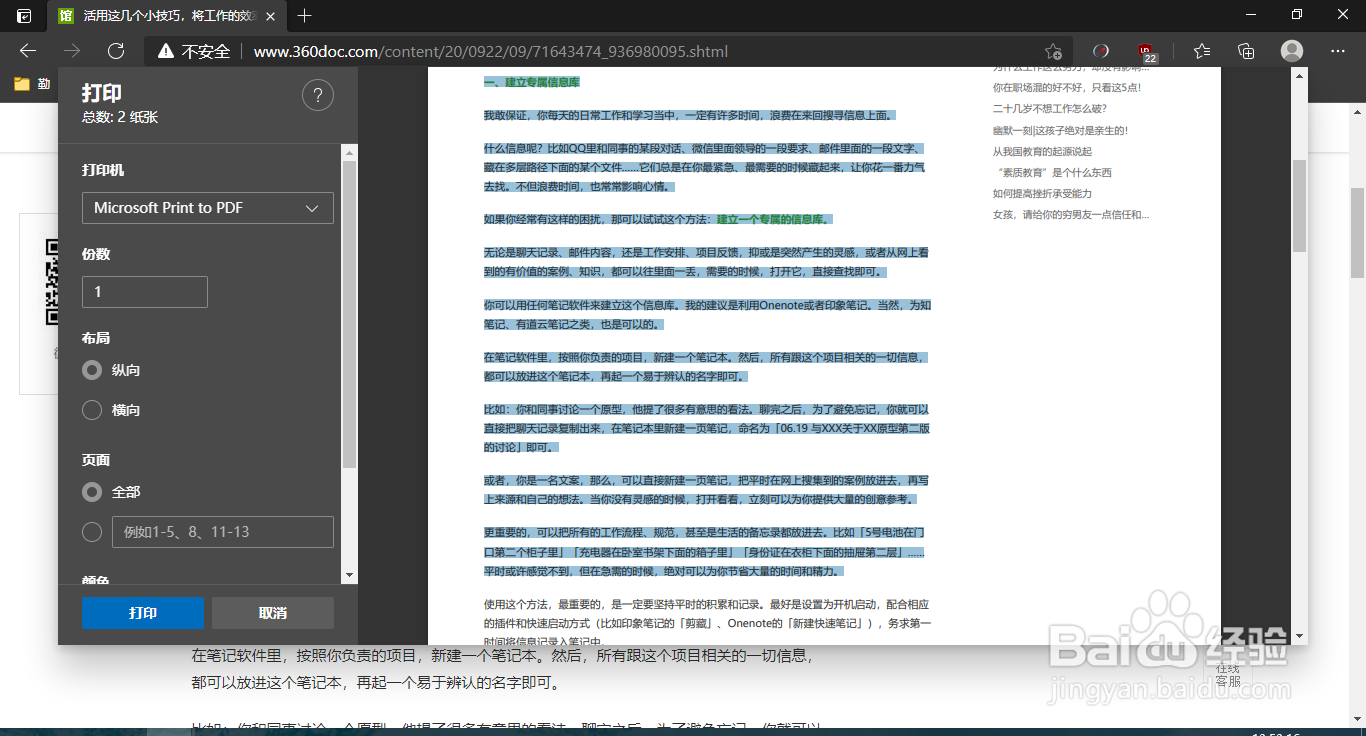Open browser Settings and more menu
Image resolution: width=1366 pixels, height=736 pixels.
click(1338, 51)
